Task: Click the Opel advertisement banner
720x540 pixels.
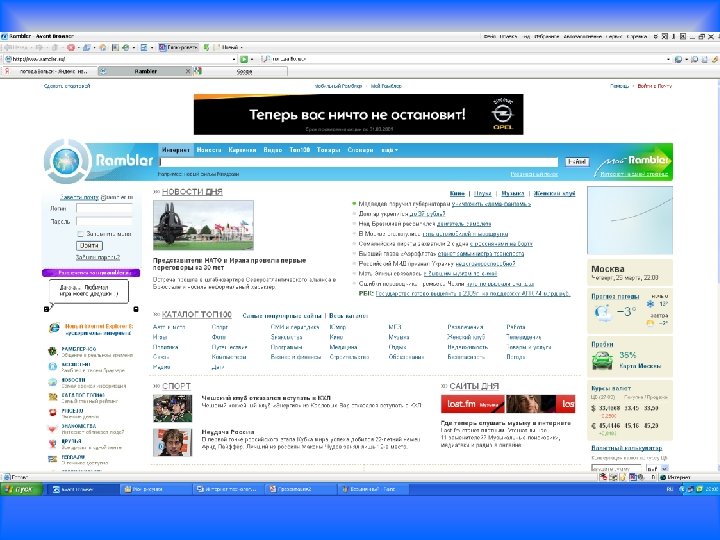Action: pos(359,115)
